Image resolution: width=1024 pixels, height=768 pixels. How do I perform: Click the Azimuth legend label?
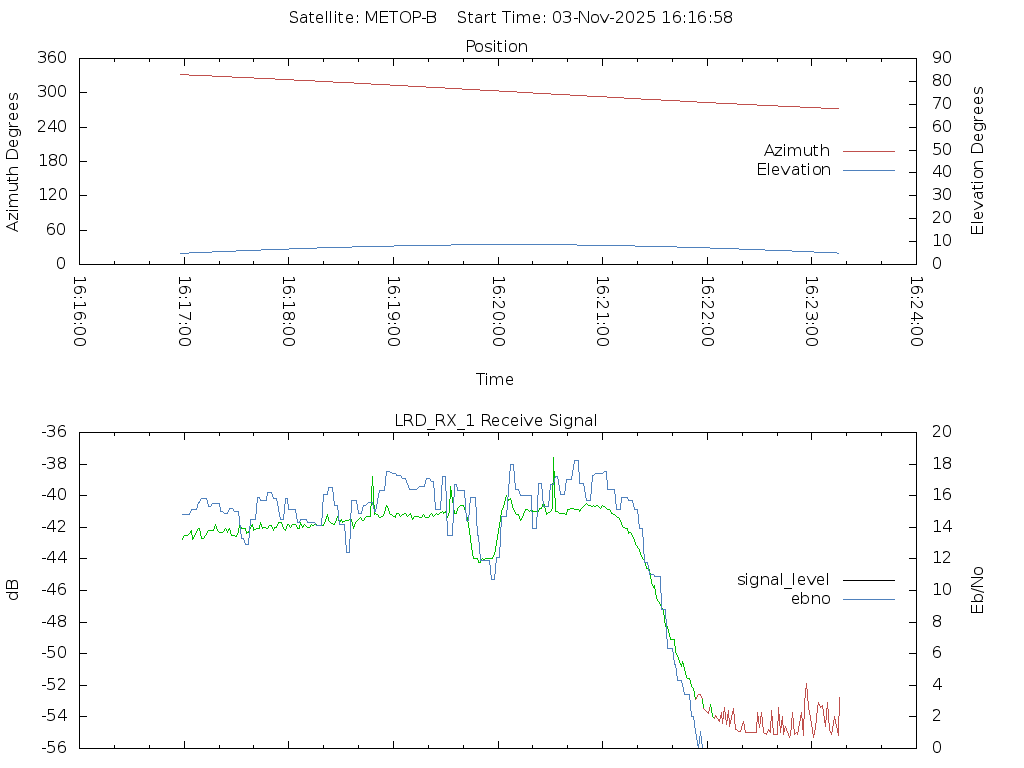point(796,151)
